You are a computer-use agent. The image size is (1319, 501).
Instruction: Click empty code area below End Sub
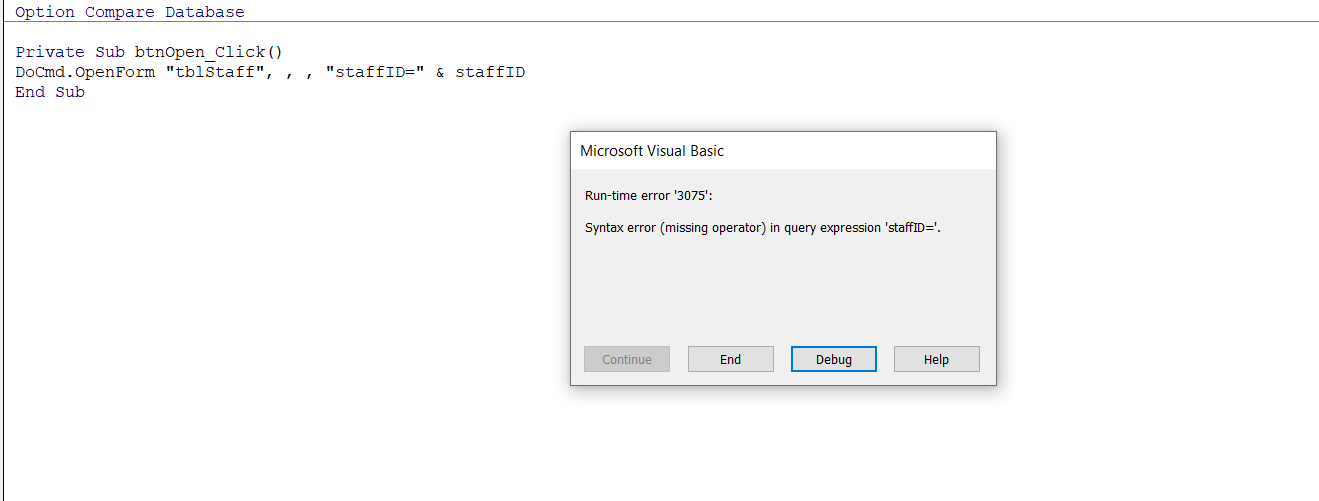tap(250, 300)
